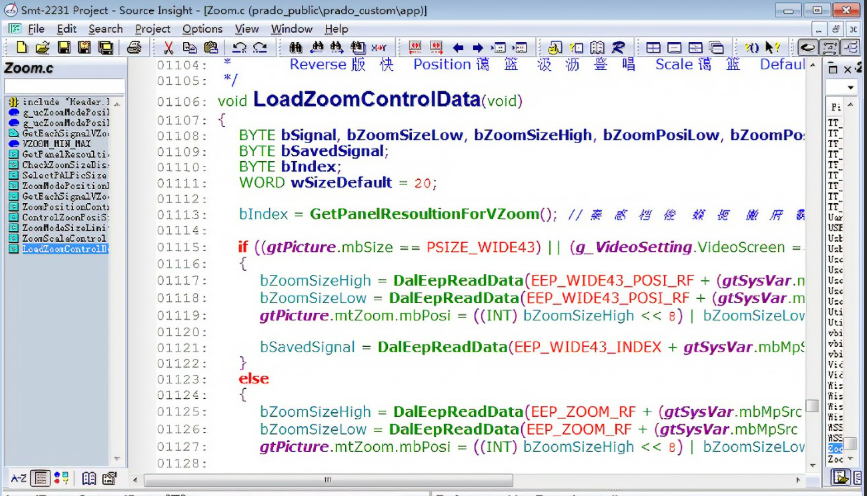This screenshot has height=496, width=867.
Task: Click the Go Forward blue arrow
Action: [x=478, y=47]
